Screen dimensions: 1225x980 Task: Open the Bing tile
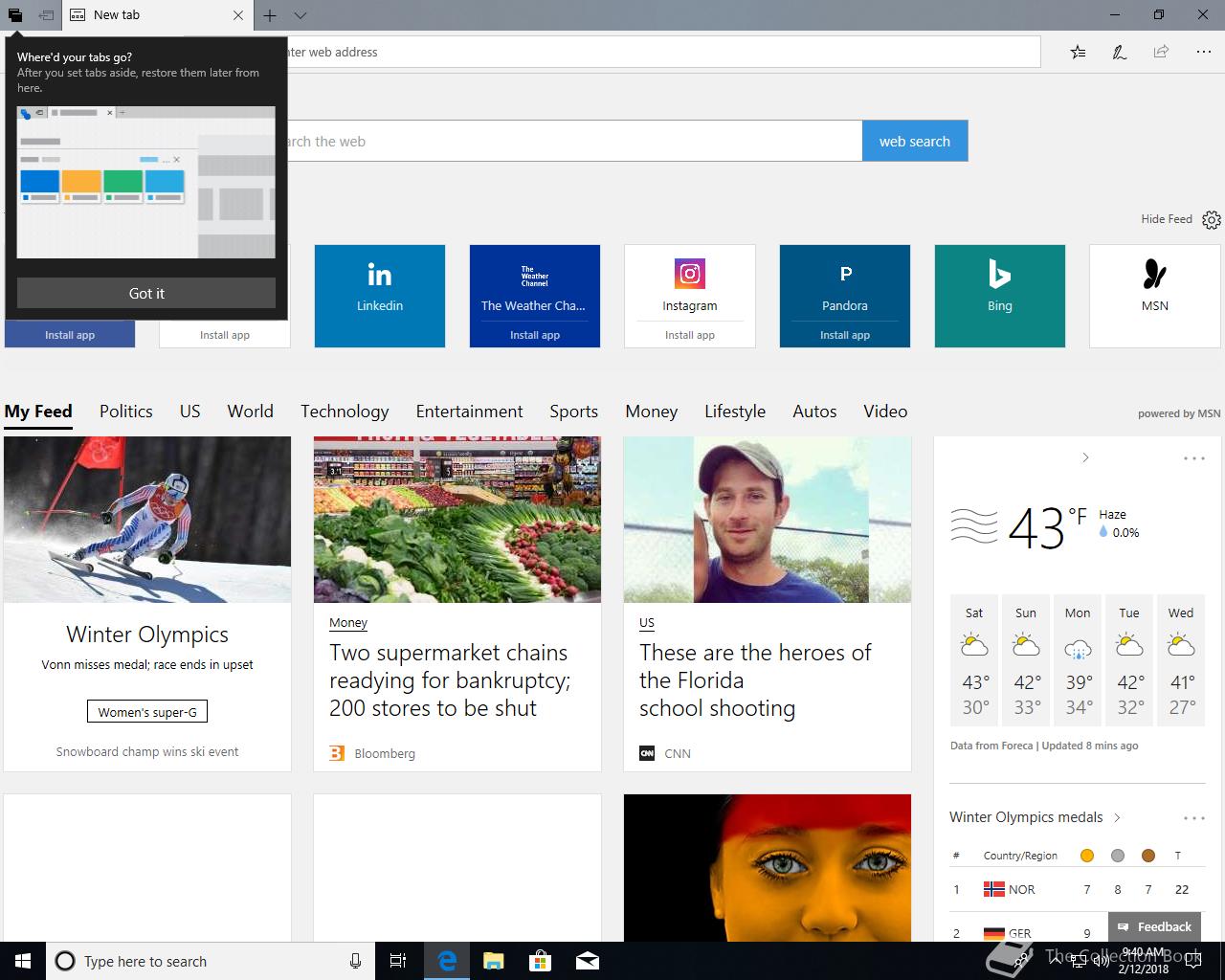[x=1000, y=296]
